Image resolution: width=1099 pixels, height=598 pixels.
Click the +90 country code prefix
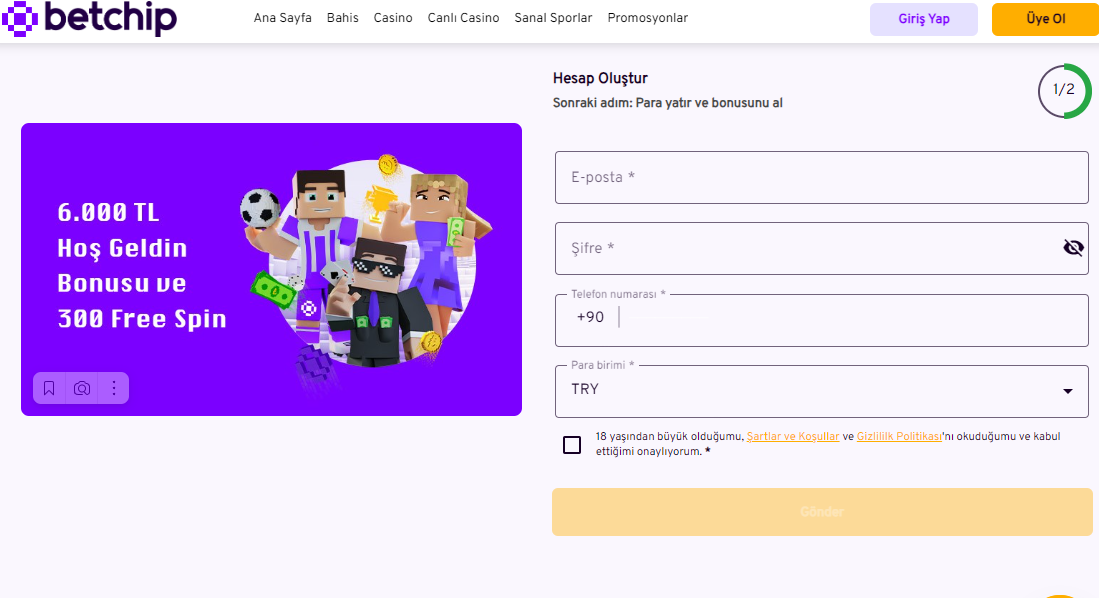click(x=590, y=317)
